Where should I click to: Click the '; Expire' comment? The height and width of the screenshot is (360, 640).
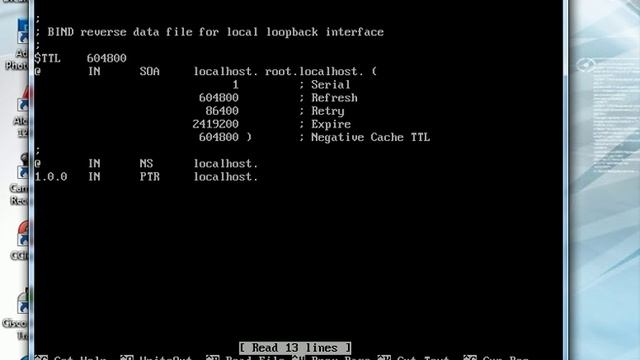pyautogui.click(x=325, y=124)
